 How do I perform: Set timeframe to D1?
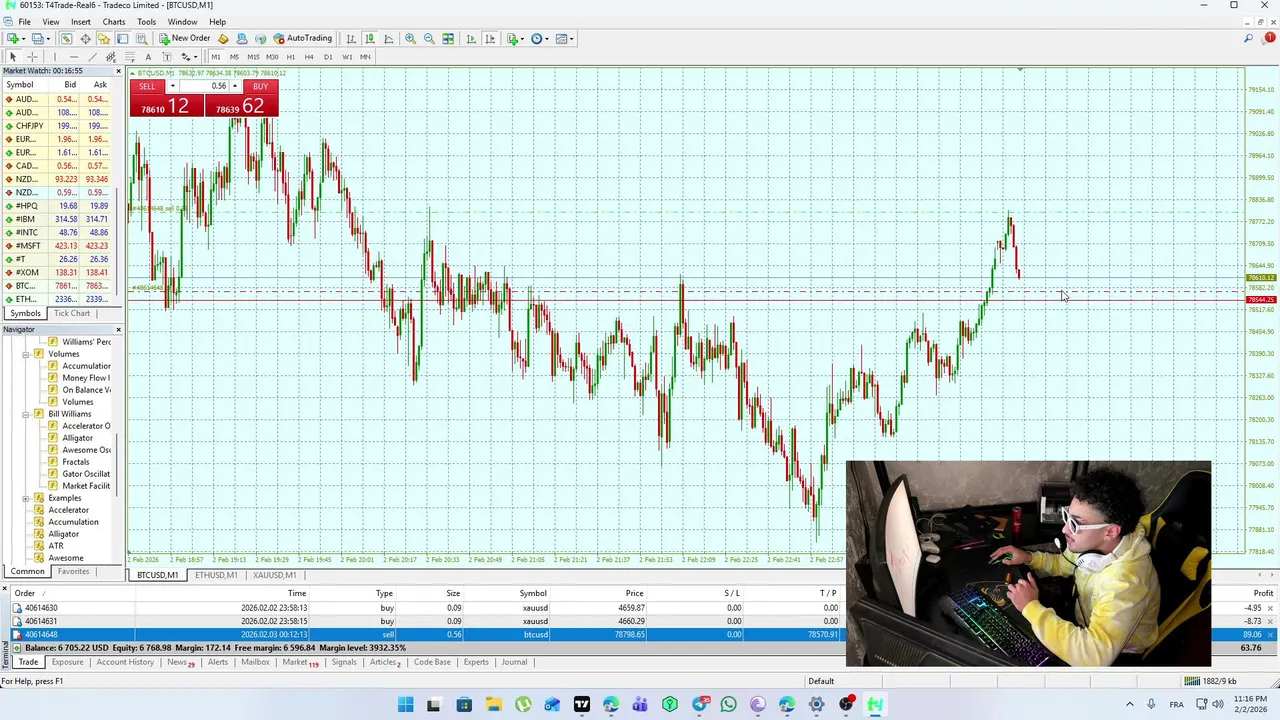[328, 57]
